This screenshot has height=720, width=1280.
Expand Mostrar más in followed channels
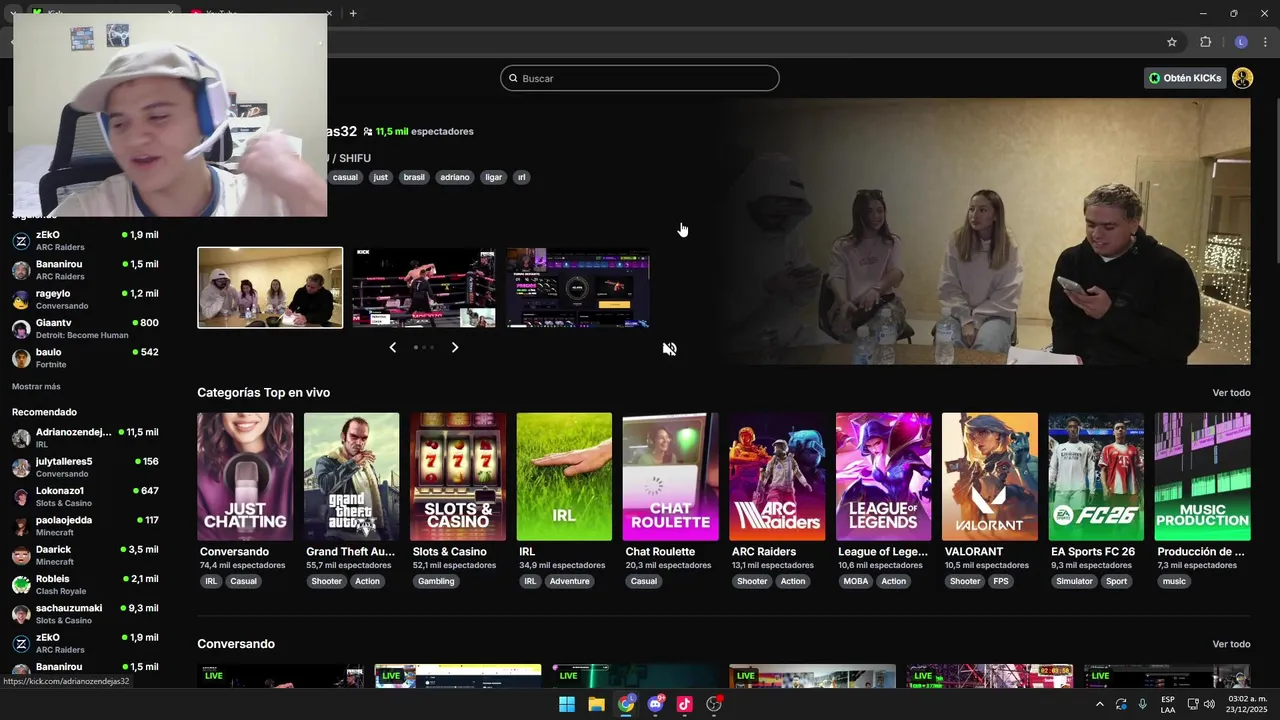click(x=36, y=386)
